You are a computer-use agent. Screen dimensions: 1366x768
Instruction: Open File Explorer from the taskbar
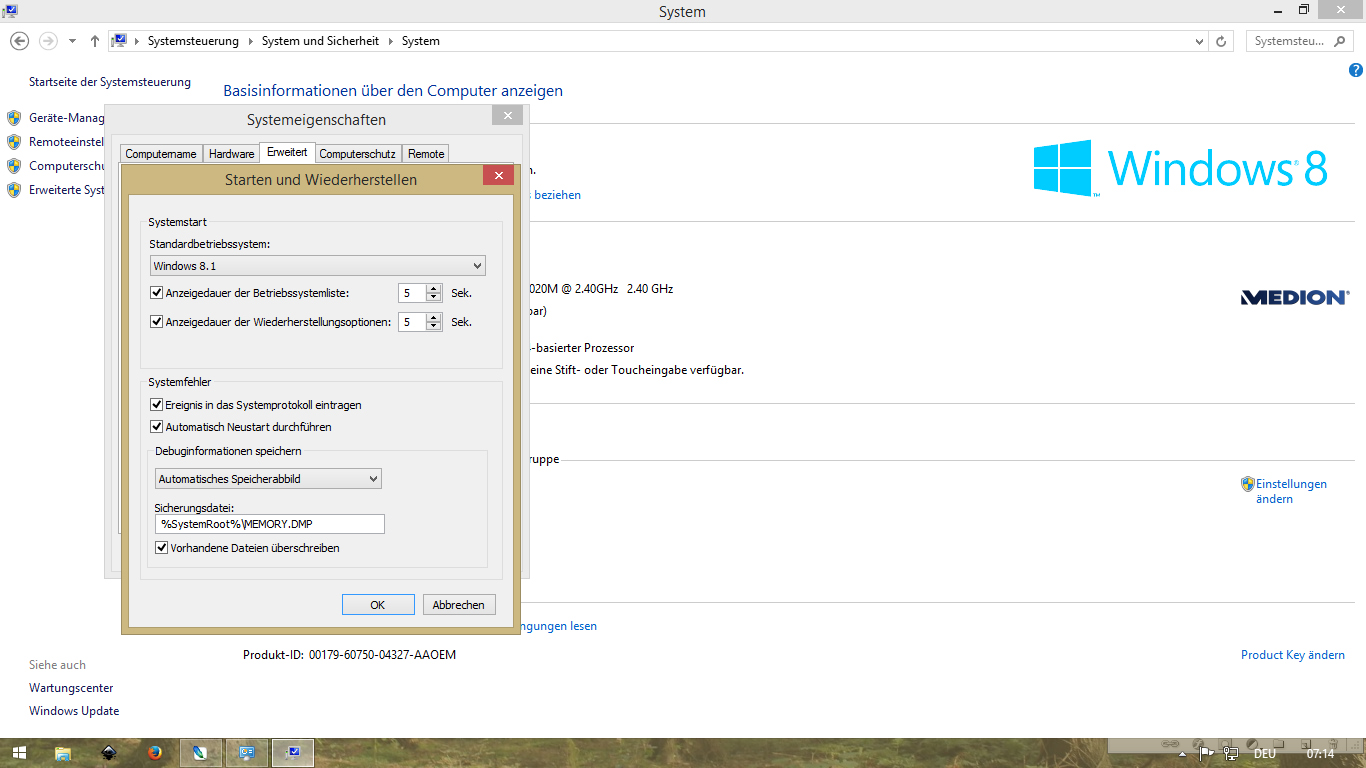(63, 753)
